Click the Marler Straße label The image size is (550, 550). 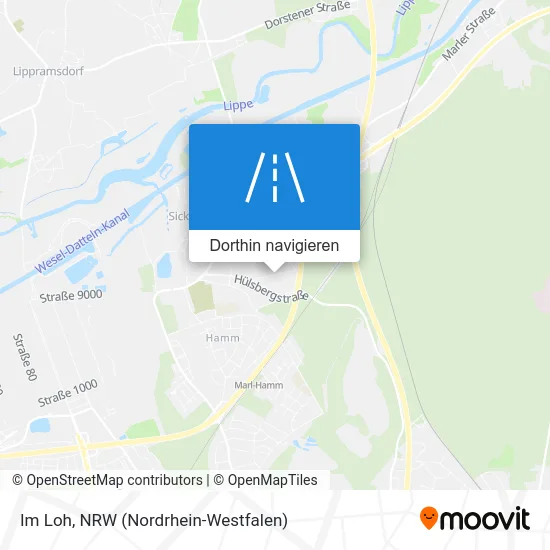point(468,34)
